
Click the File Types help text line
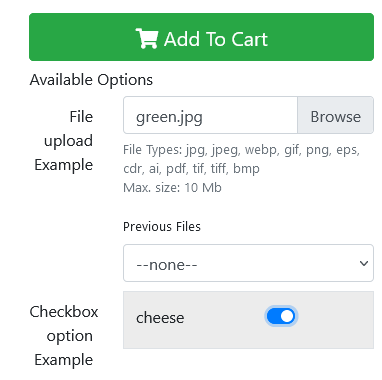point(241,150)
